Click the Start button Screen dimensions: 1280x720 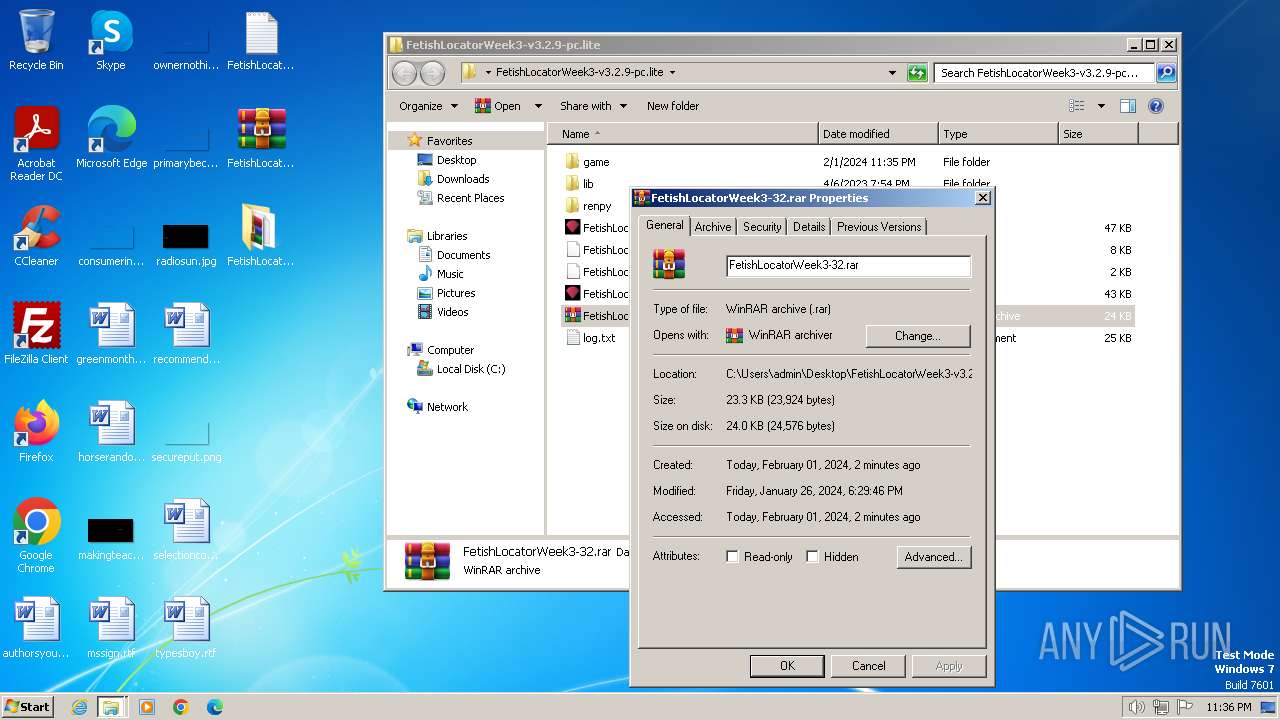pyautogui.click(x=28, y=707)
